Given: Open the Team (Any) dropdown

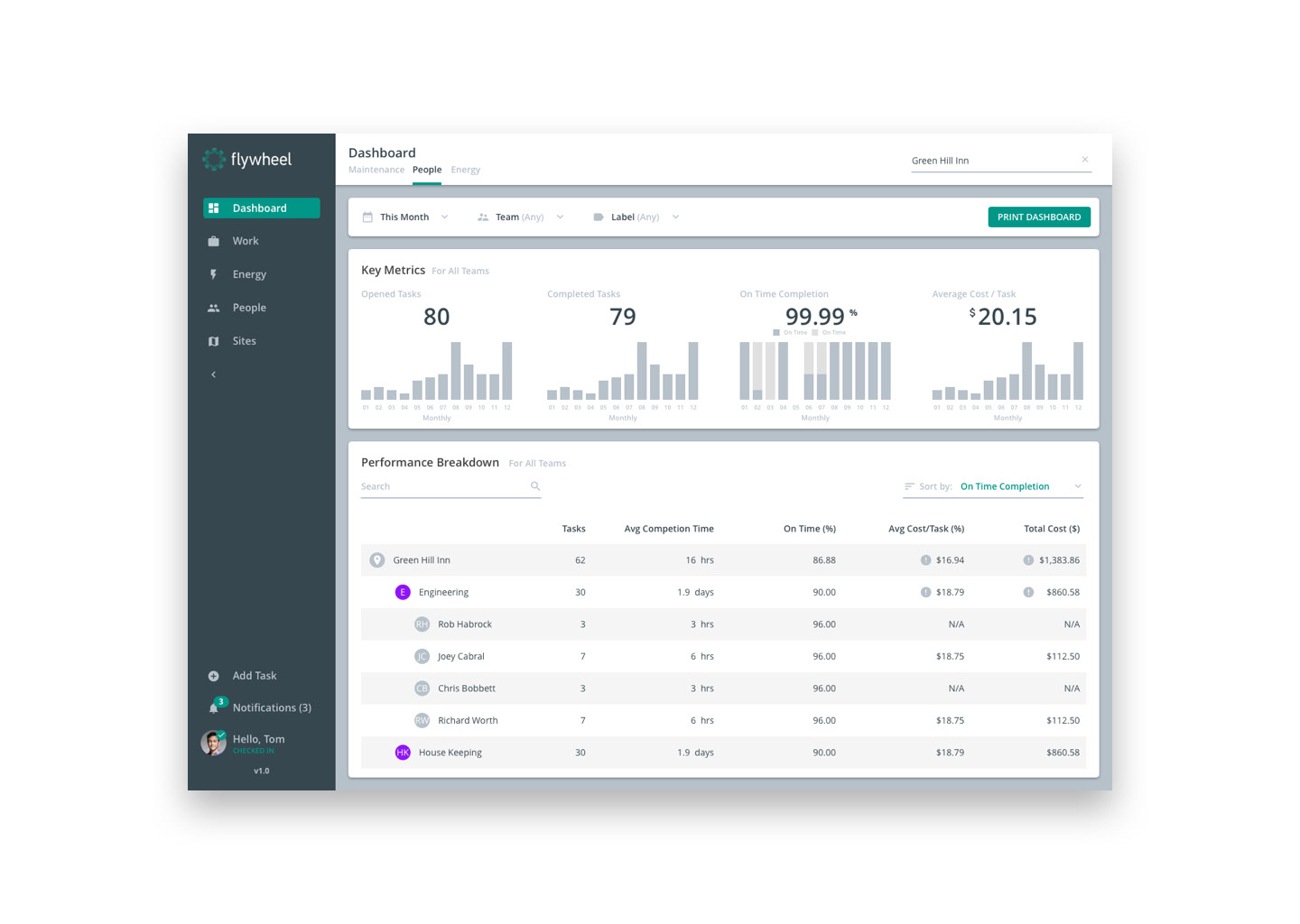Looking at the screenshot, I should [x=521, y=217].
